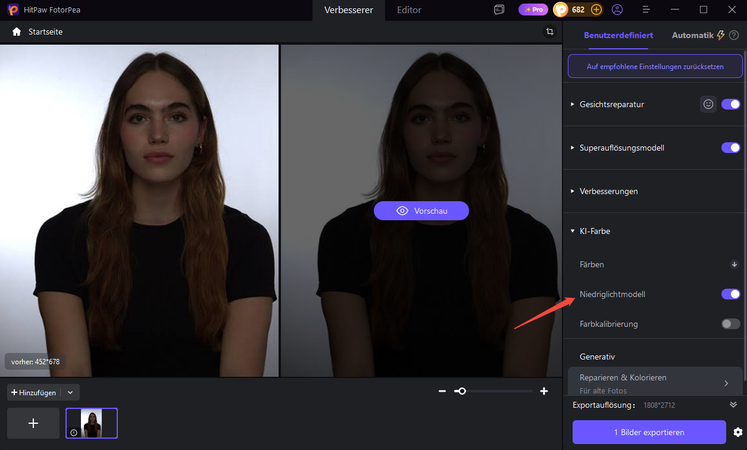Viewport: 747px width, 450px height.
Task: Open the feedback message icon in title bar
Action: click(x=499, y=10)
